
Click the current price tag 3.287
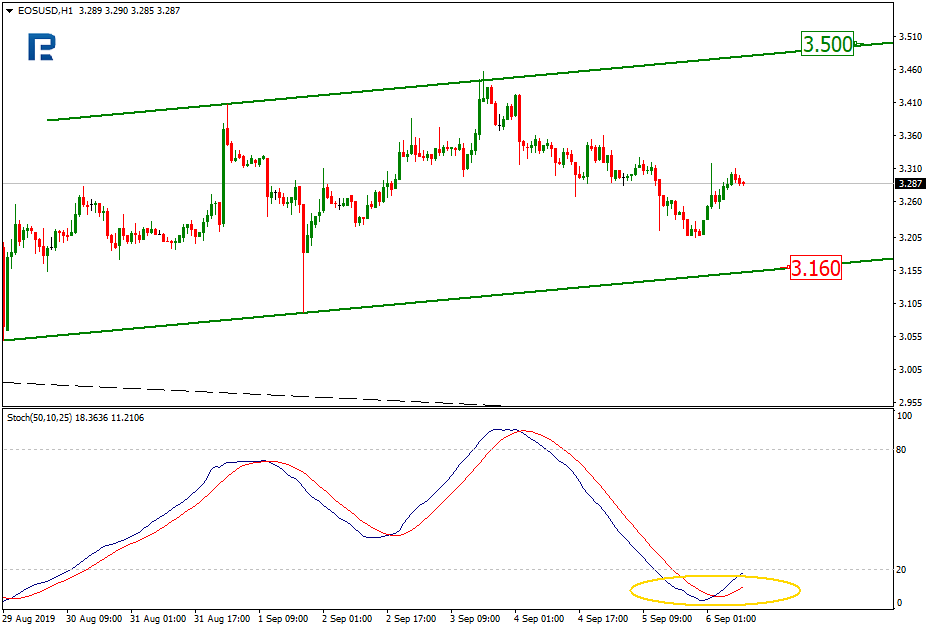910,184
